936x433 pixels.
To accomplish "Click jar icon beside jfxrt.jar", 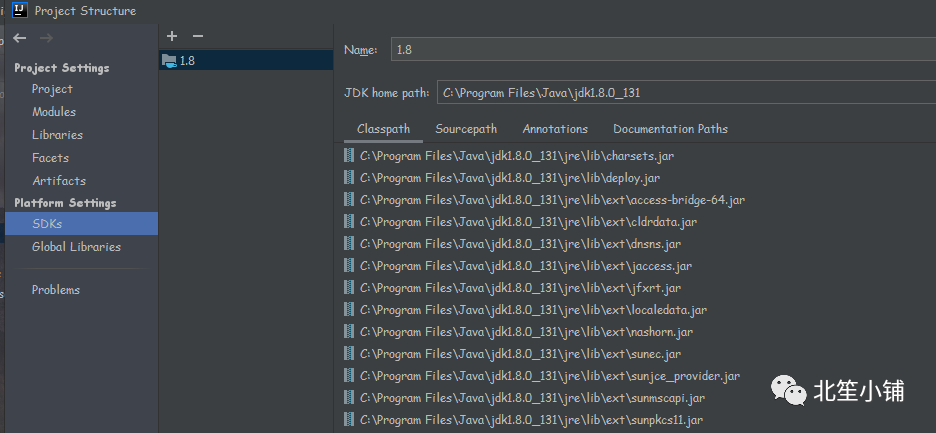I will click(349, 288).
